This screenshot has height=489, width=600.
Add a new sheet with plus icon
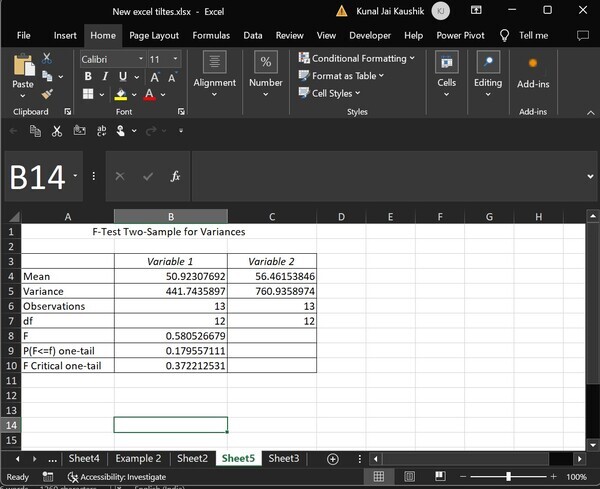point(332,458)
